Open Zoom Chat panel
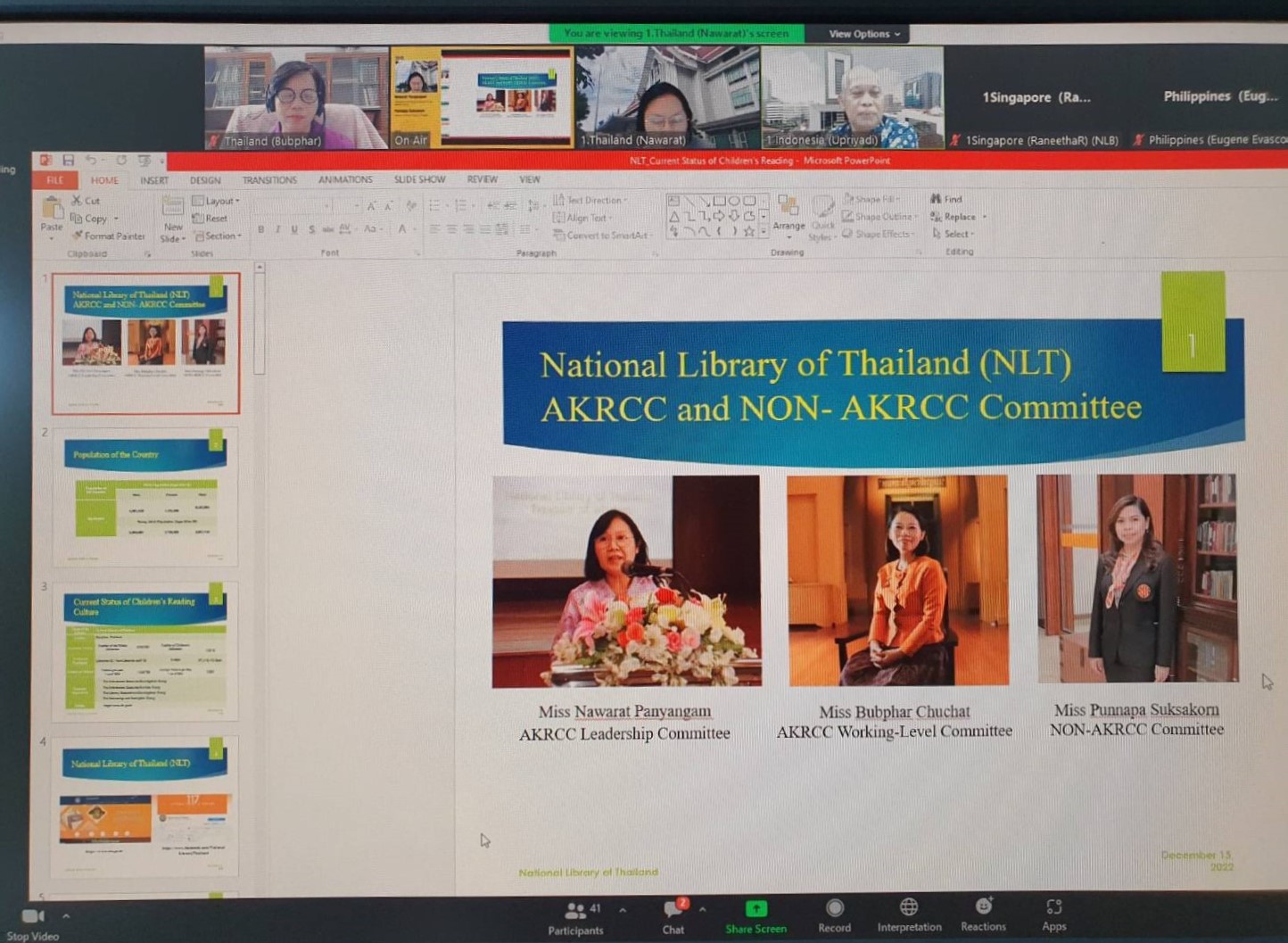1288x943 pixels. (x=673, y=917)
